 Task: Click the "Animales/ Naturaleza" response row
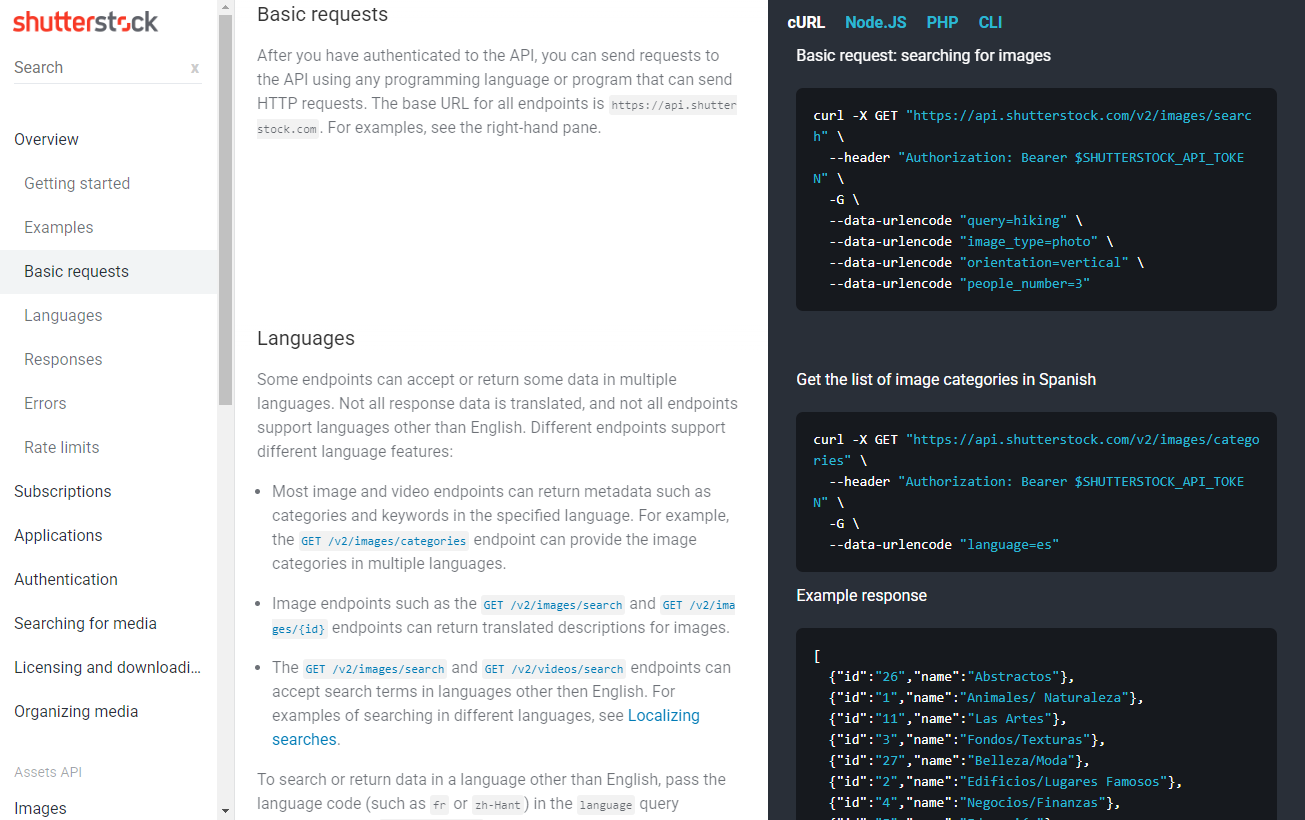[x=986, y=697]
